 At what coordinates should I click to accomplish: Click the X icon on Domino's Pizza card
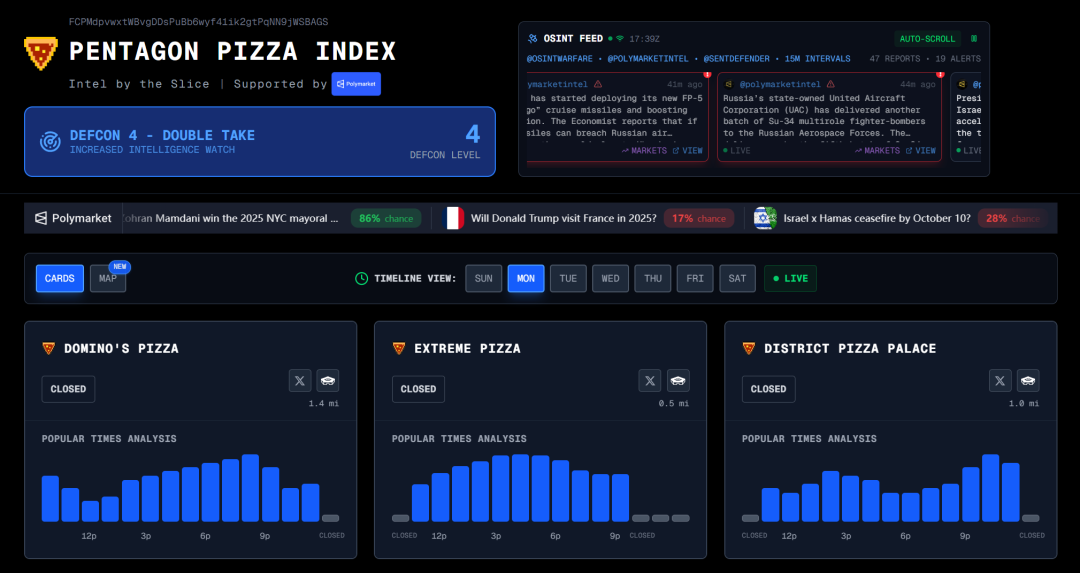click(x=300, y=380)
